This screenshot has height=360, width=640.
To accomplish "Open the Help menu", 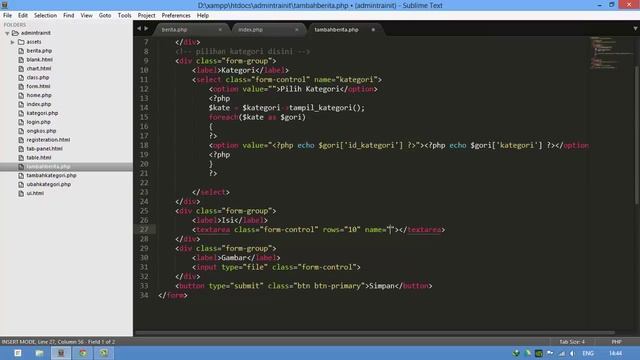I will click(x=203, y=16).
